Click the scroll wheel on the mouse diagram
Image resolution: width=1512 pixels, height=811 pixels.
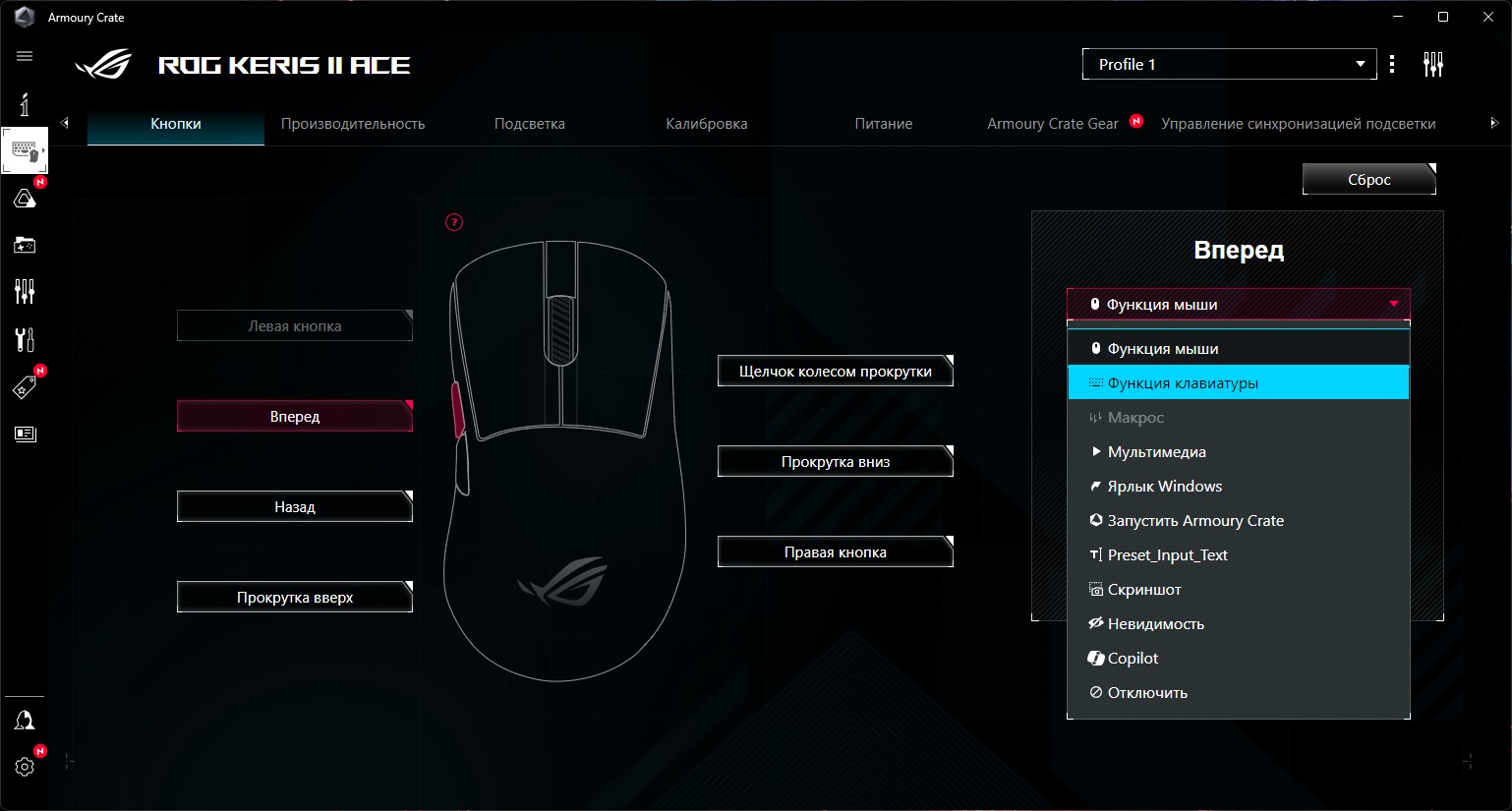coord(560,330)
